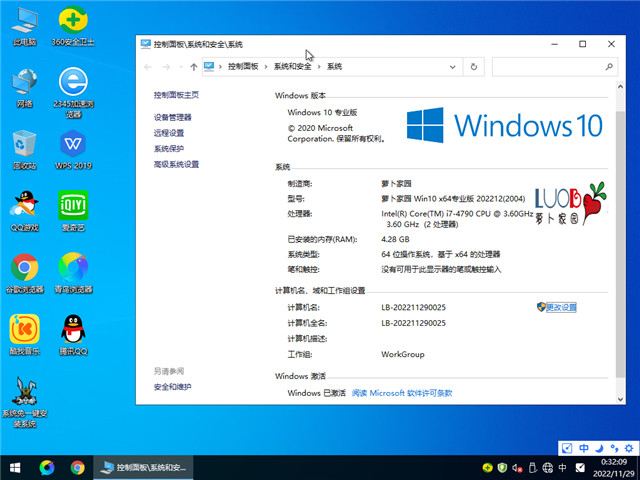Open 远程设置 link
640x480 pixels.
tap(169, 133)
